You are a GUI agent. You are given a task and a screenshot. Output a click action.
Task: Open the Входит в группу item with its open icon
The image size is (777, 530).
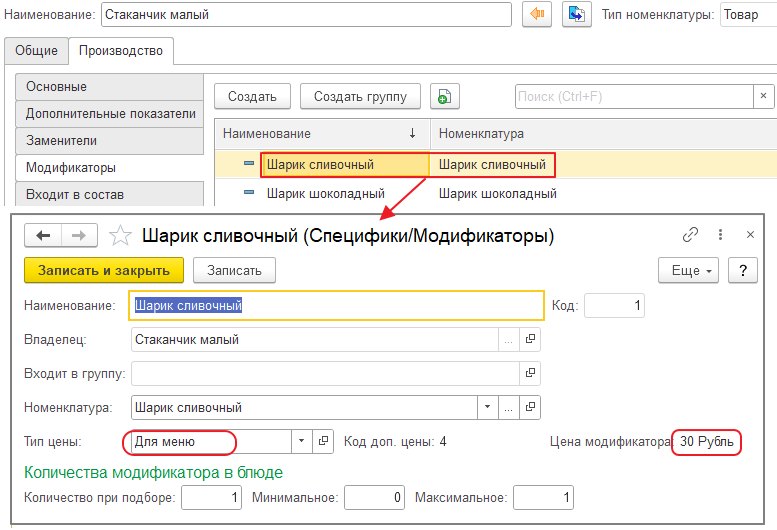[530, 373]
